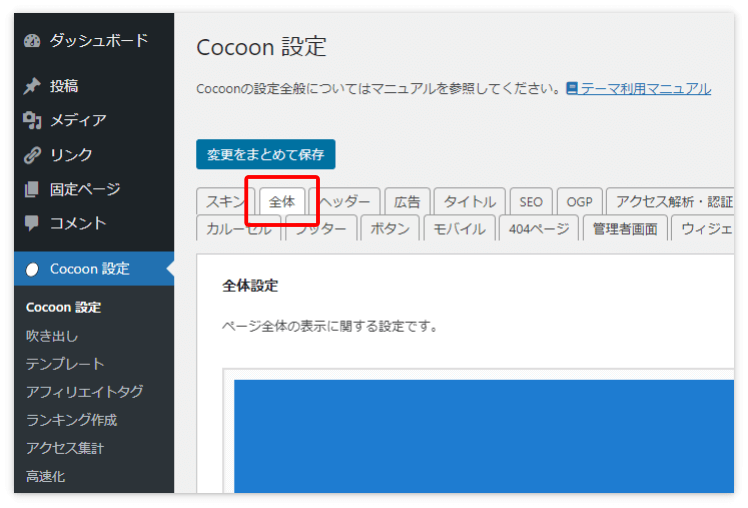Switch to the 管理者画面 tab

click(x=625, y=229)
